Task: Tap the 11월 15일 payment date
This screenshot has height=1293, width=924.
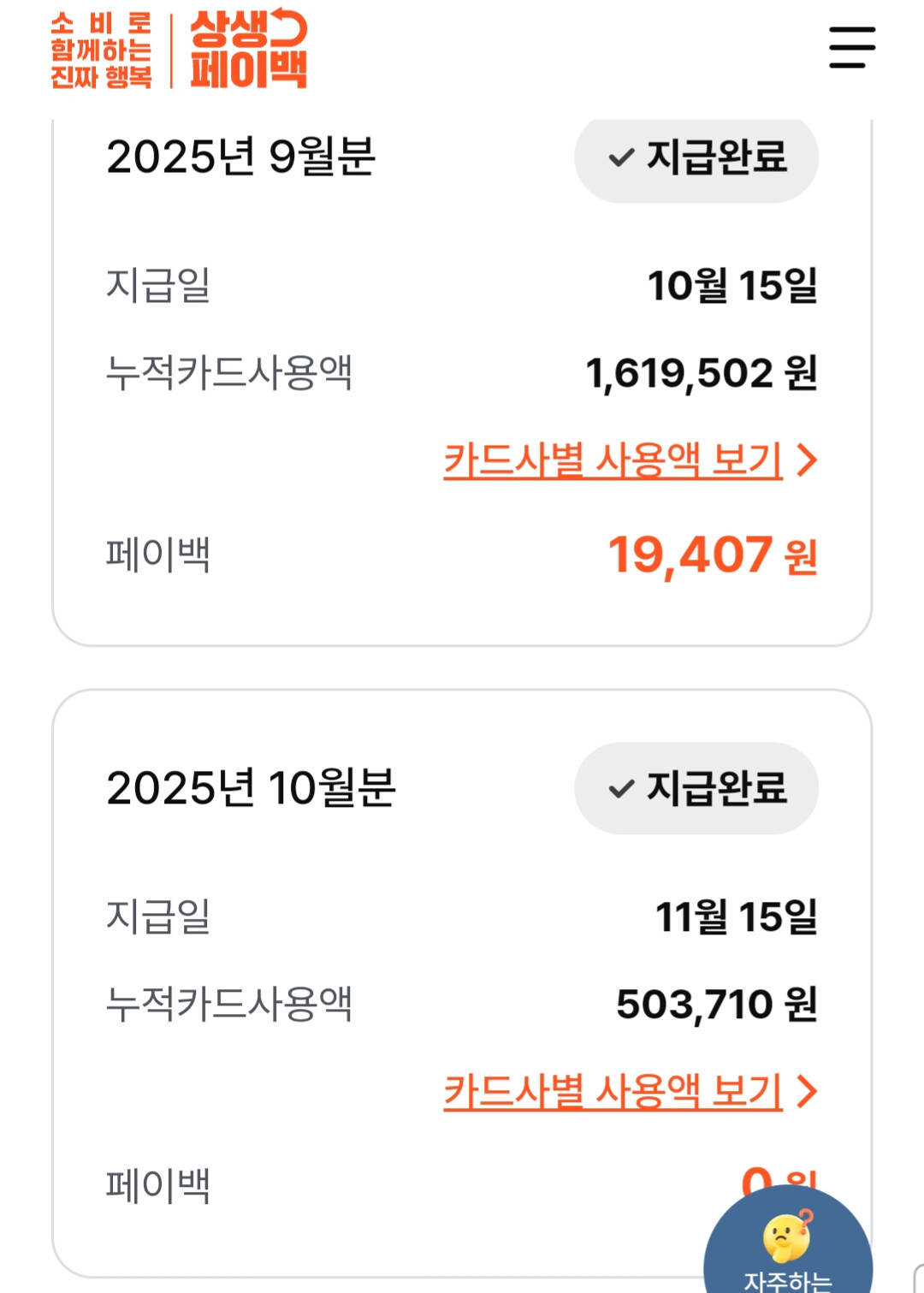Action: 736,916
